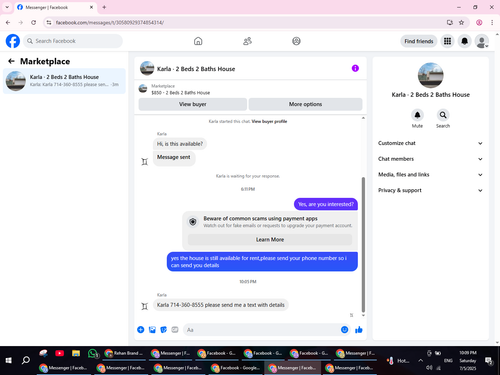Click the 'Yes, are you interested?' message
The width and height of the screenshot is (500, 375).
pyautogui.click(x=326, y=204)
